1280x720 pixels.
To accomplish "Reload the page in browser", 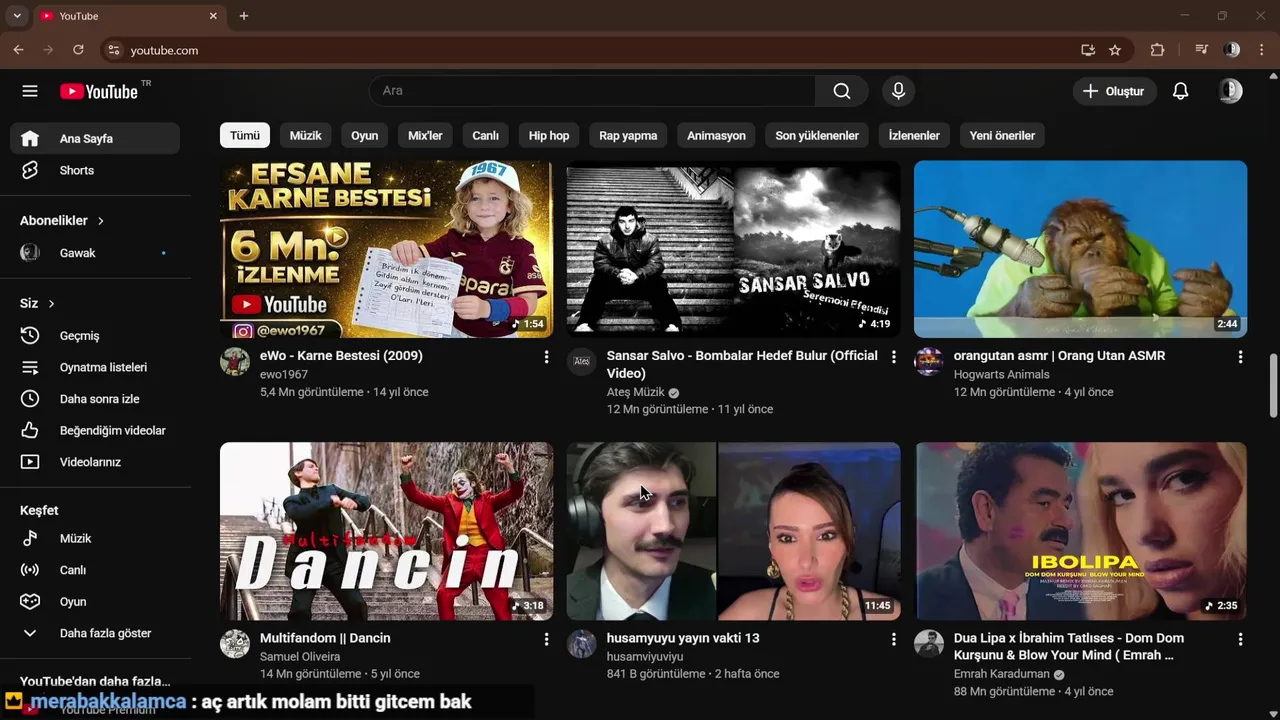I will [78, 50].
